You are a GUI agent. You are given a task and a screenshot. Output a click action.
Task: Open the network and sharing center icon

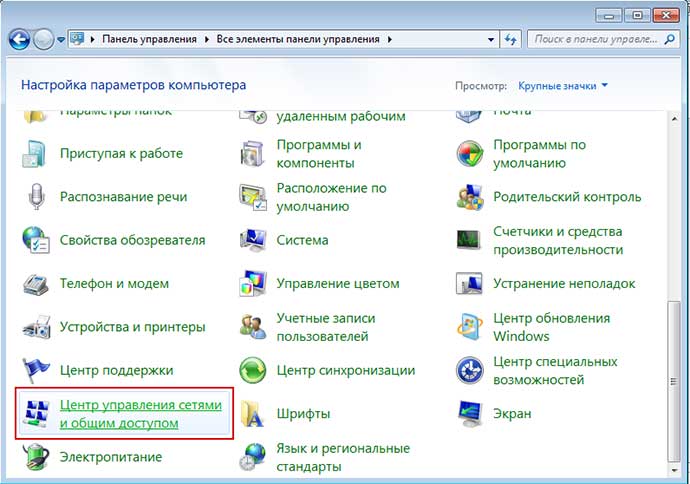[36, 414]
